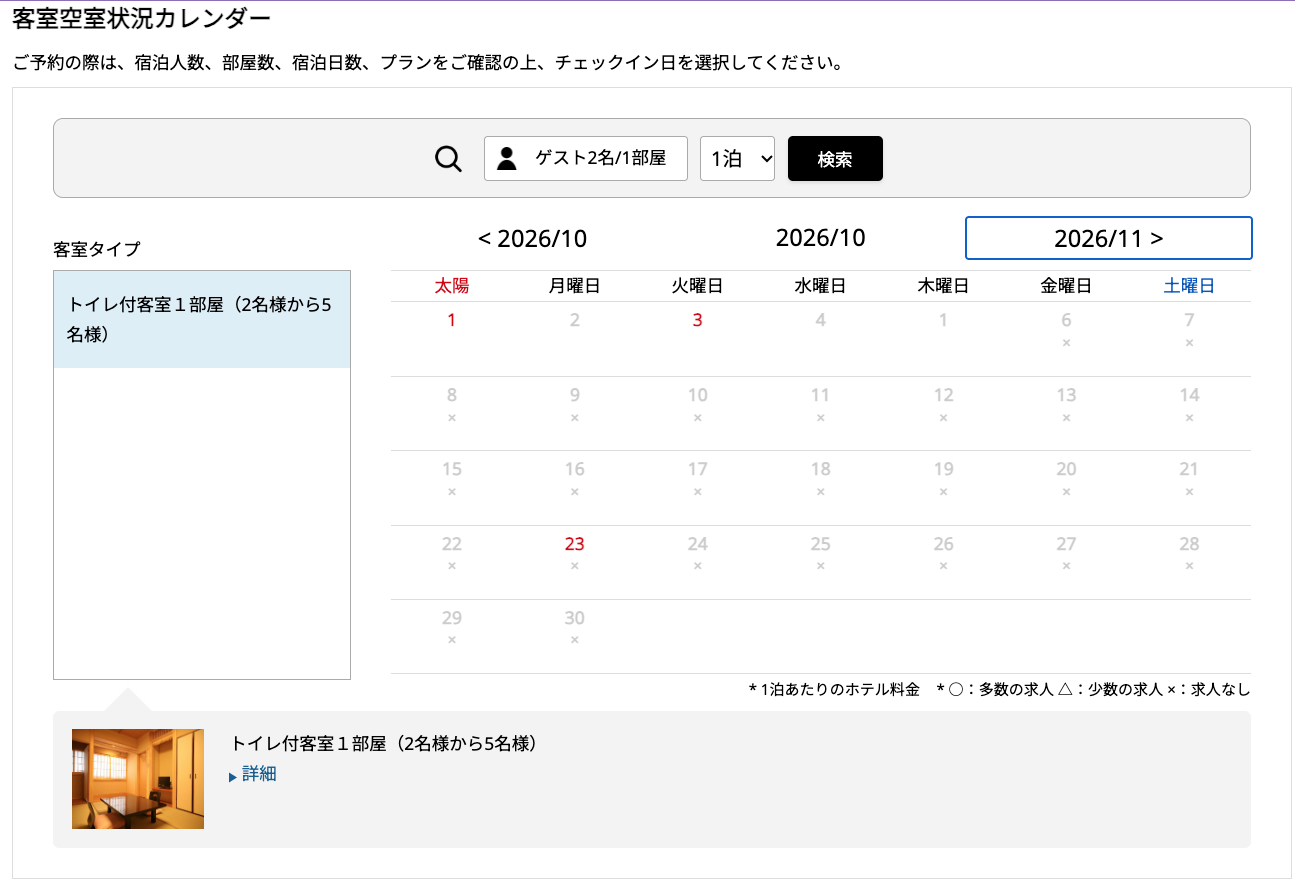Open the 1泊 nights dropdown
Image resolution: width=1295 pixels, height=880 pixels.
tap(737, 158)
